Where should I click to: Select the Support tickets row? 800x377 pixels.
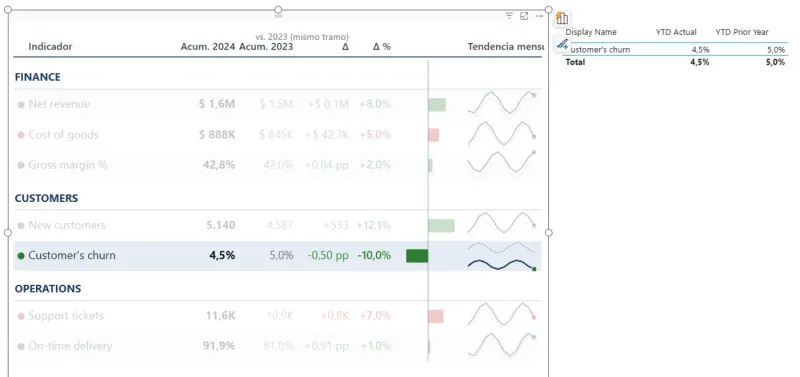(278, 316)
